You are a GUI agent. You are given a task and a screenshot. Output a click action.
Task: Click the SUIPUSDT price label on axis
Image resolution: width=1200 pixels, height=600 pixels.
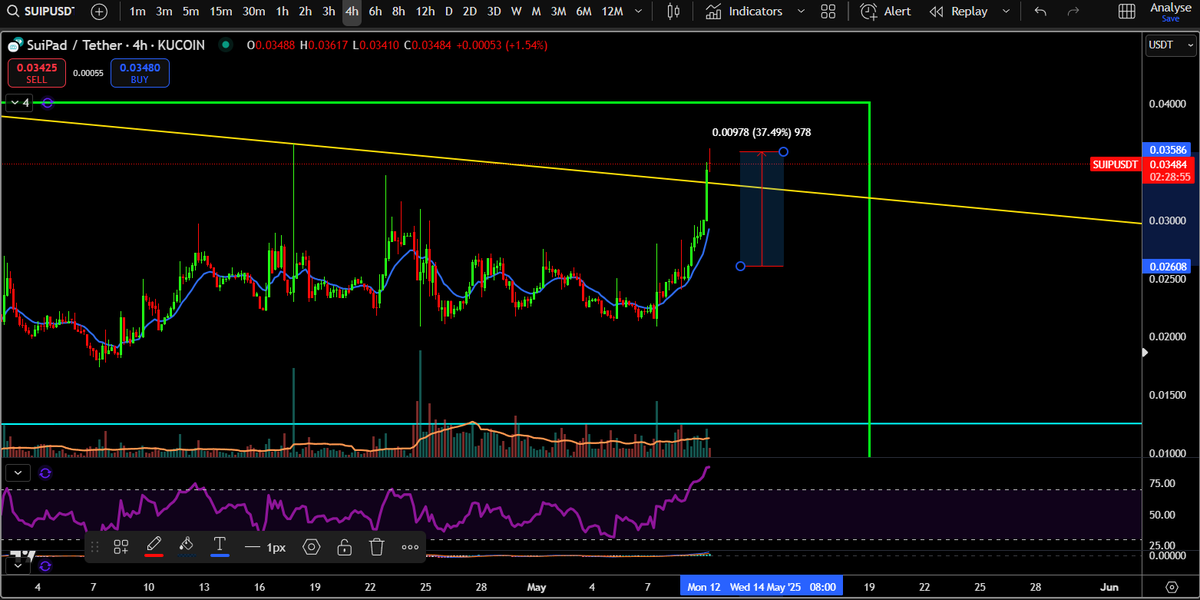pyautogui.click(x=1116, y=164)
